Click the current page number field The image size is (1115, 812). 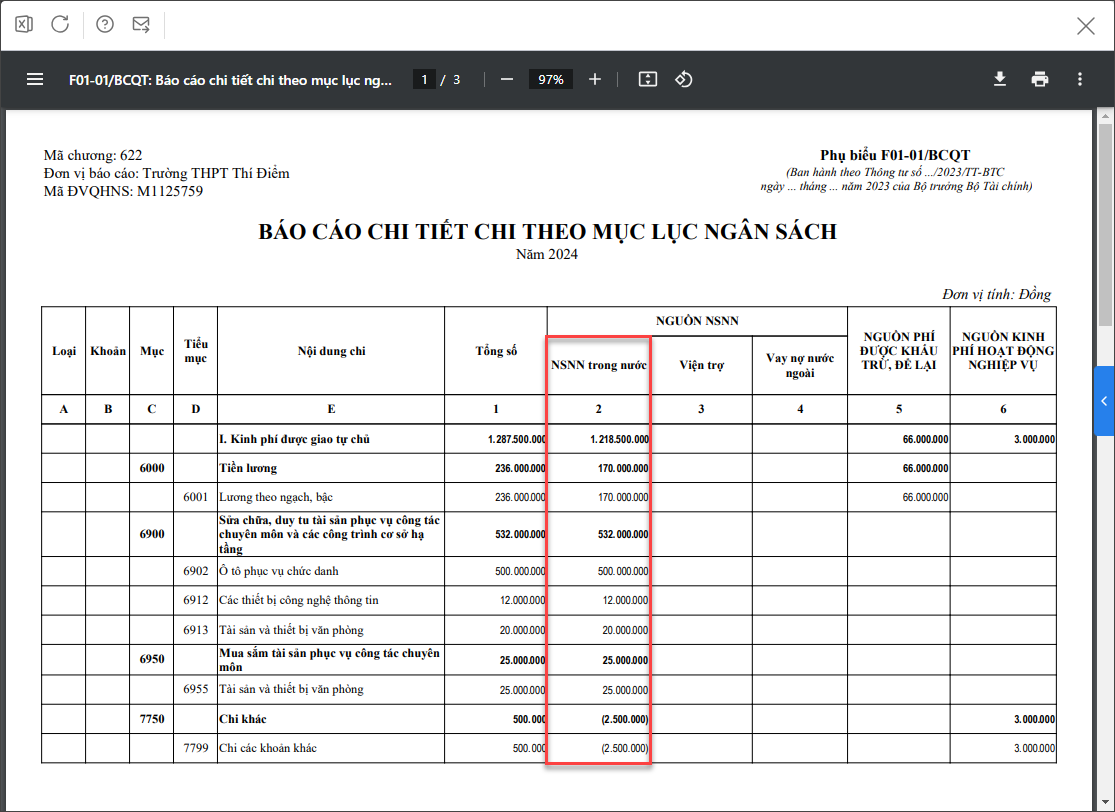[x=424, y=79]
